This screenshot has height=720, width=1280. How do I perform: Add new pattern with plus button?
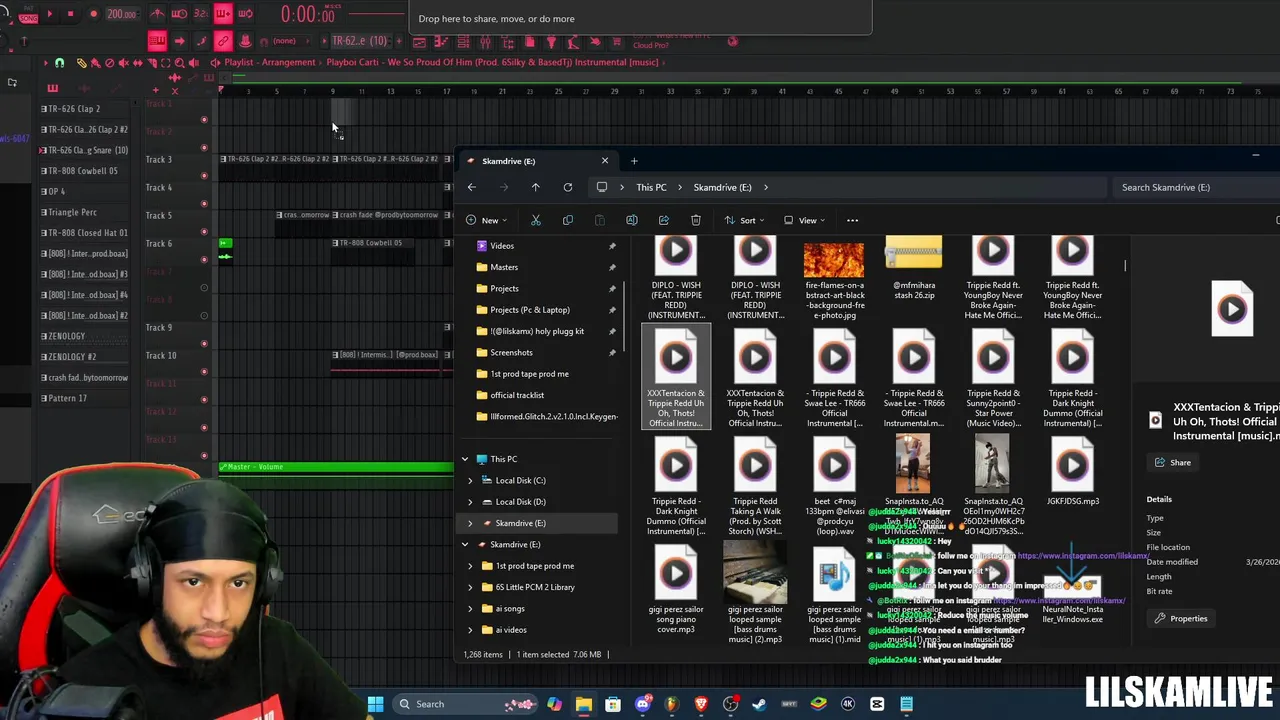(x=398, y=41)
